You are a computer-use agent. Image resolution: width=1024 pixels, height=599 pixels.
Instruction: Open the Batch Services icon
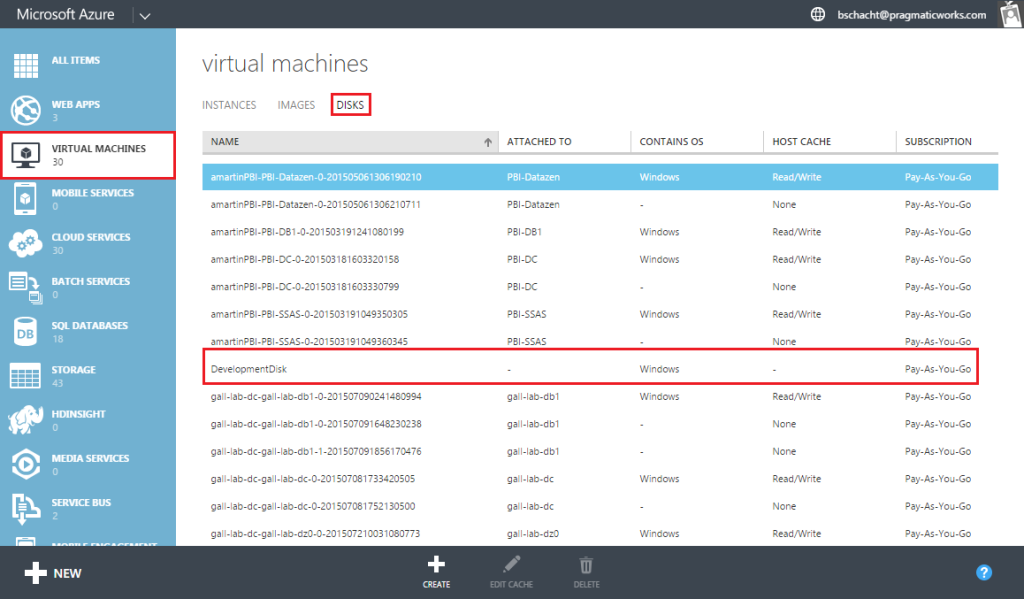(x=25, y=287)
